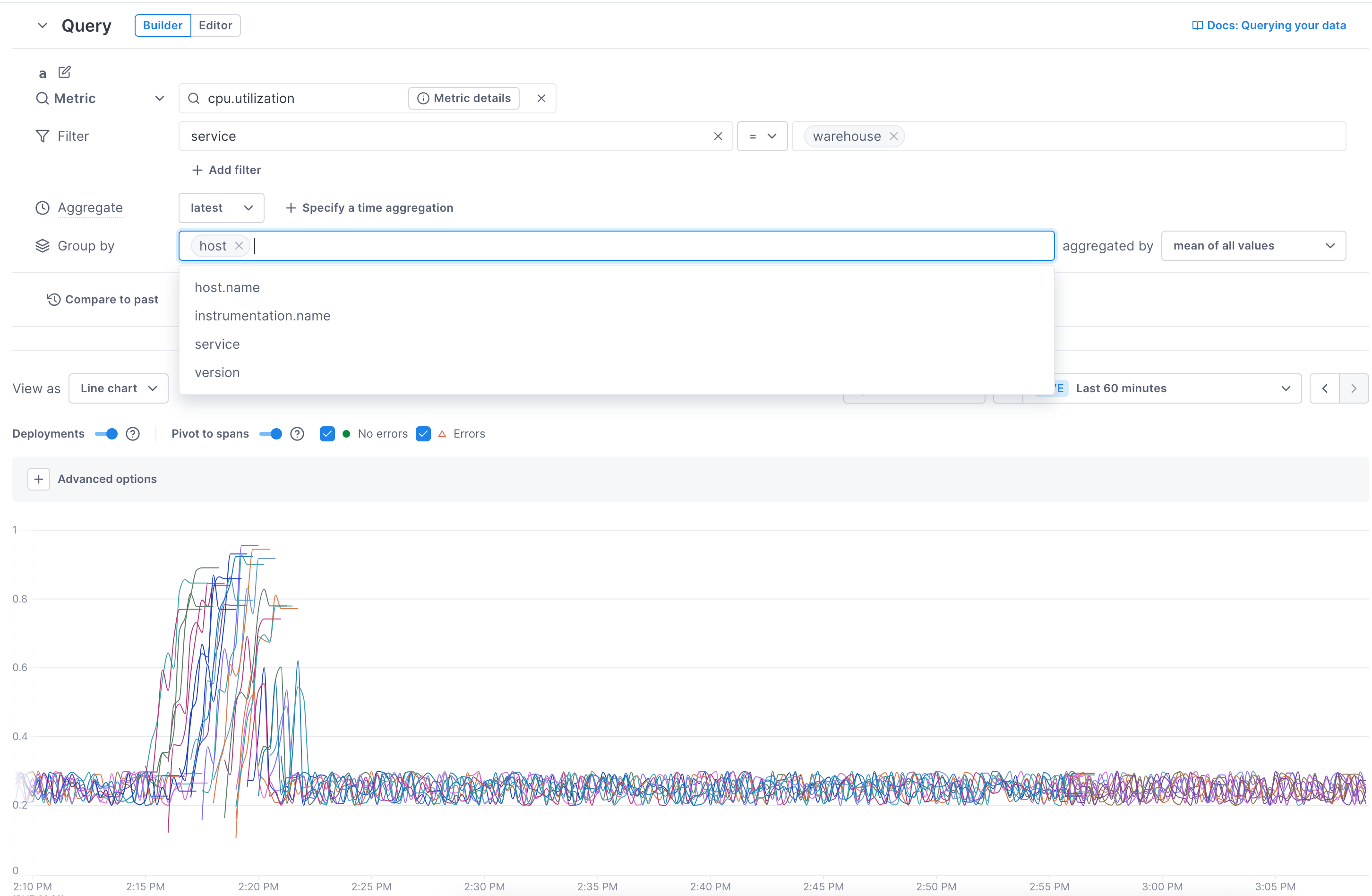Click the Filter funnel icon
Viewport: 1372px width, 896px height.
[x=42, y=136]
